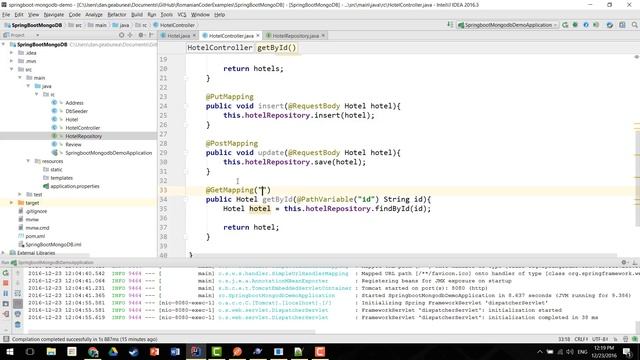Click getById() breadcrumb in editor

point(277,48)
